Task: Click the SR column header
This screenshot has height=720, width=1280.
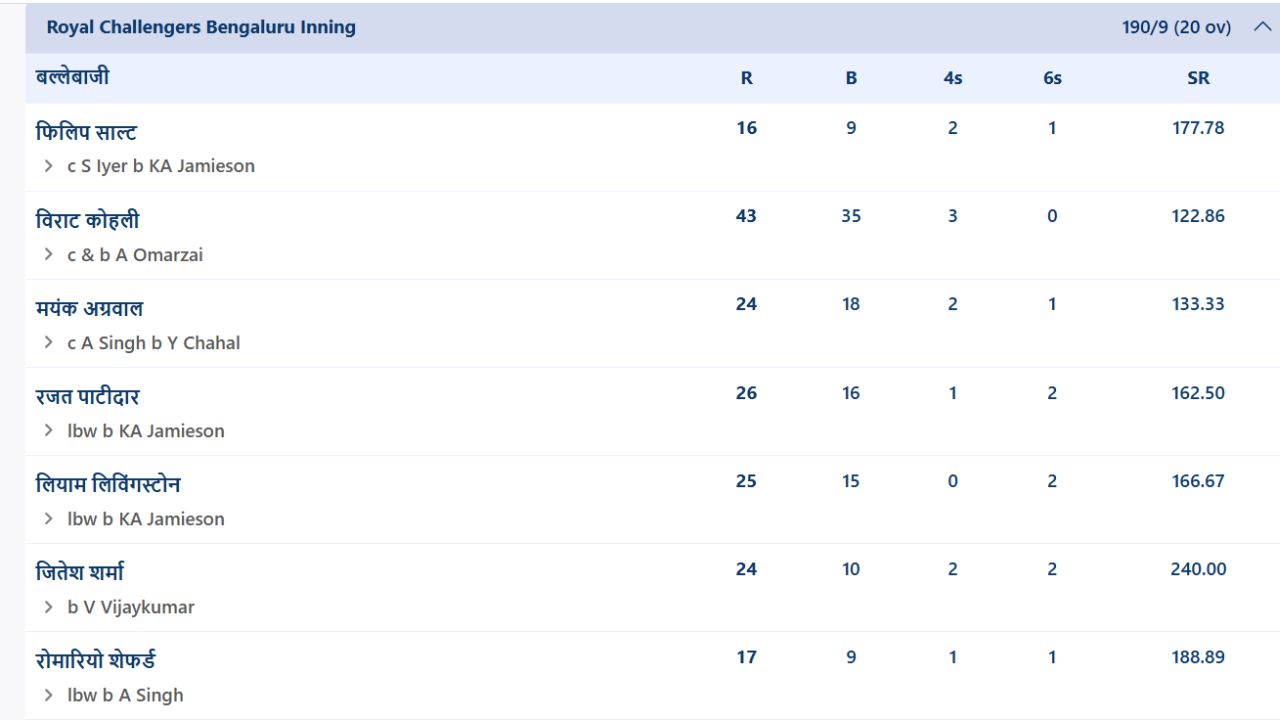Action: click(1198, 78)
